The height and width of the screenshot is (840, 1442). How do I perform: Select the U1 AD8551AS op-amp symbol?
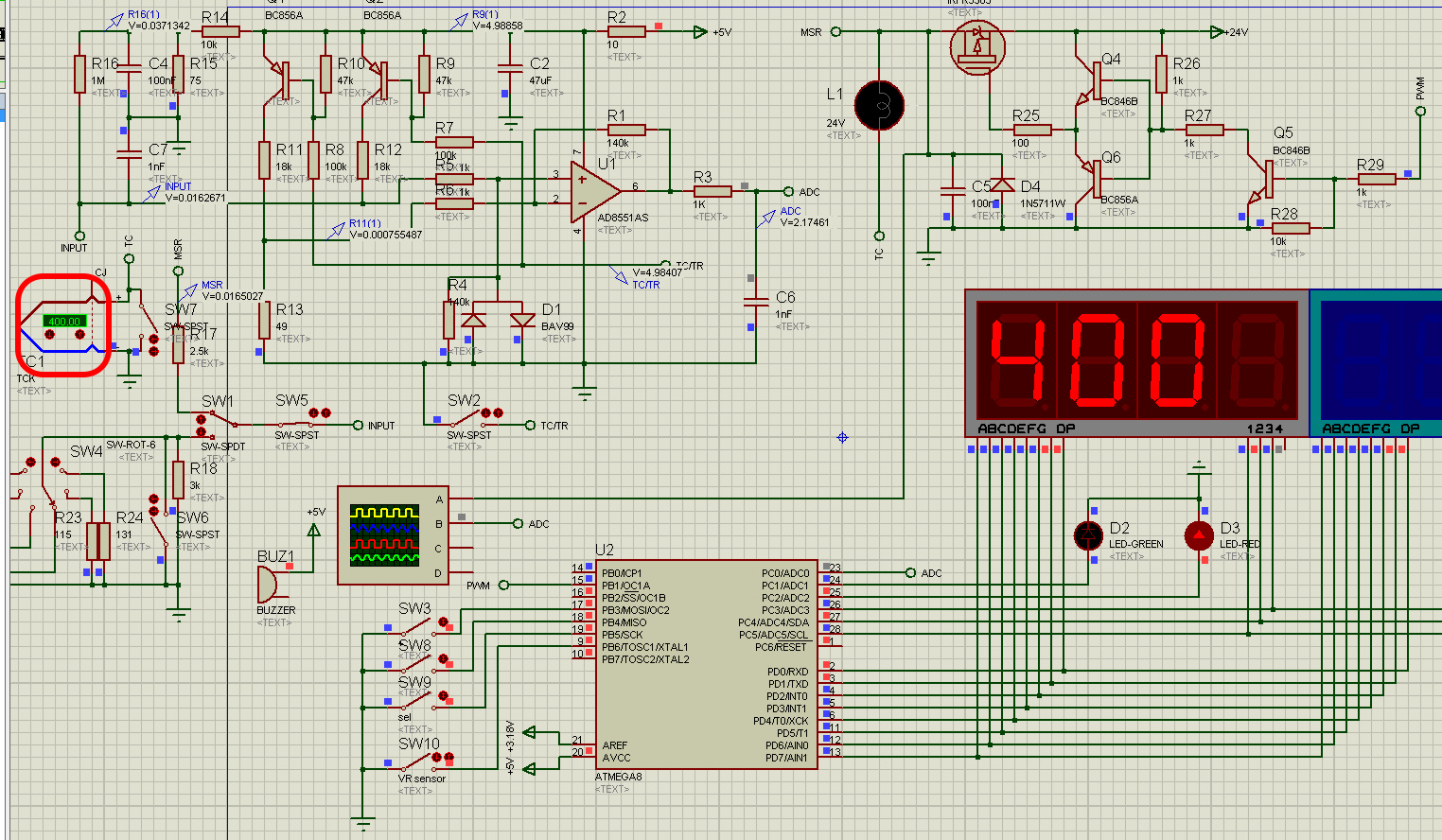595,191
